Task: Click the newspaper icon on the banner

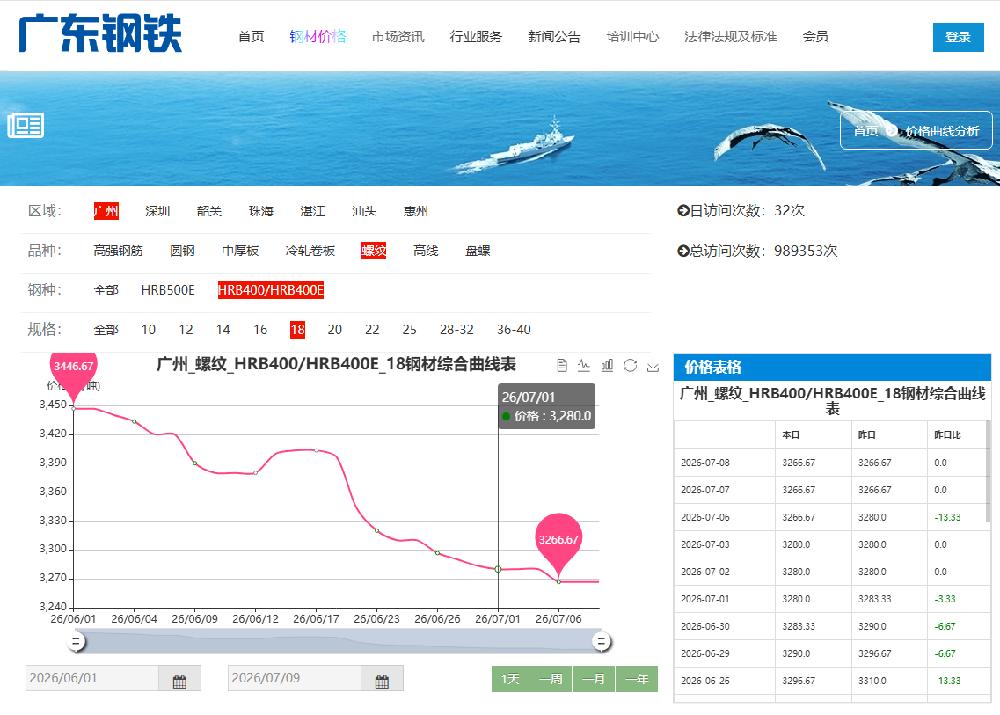Action: point(26,126)
